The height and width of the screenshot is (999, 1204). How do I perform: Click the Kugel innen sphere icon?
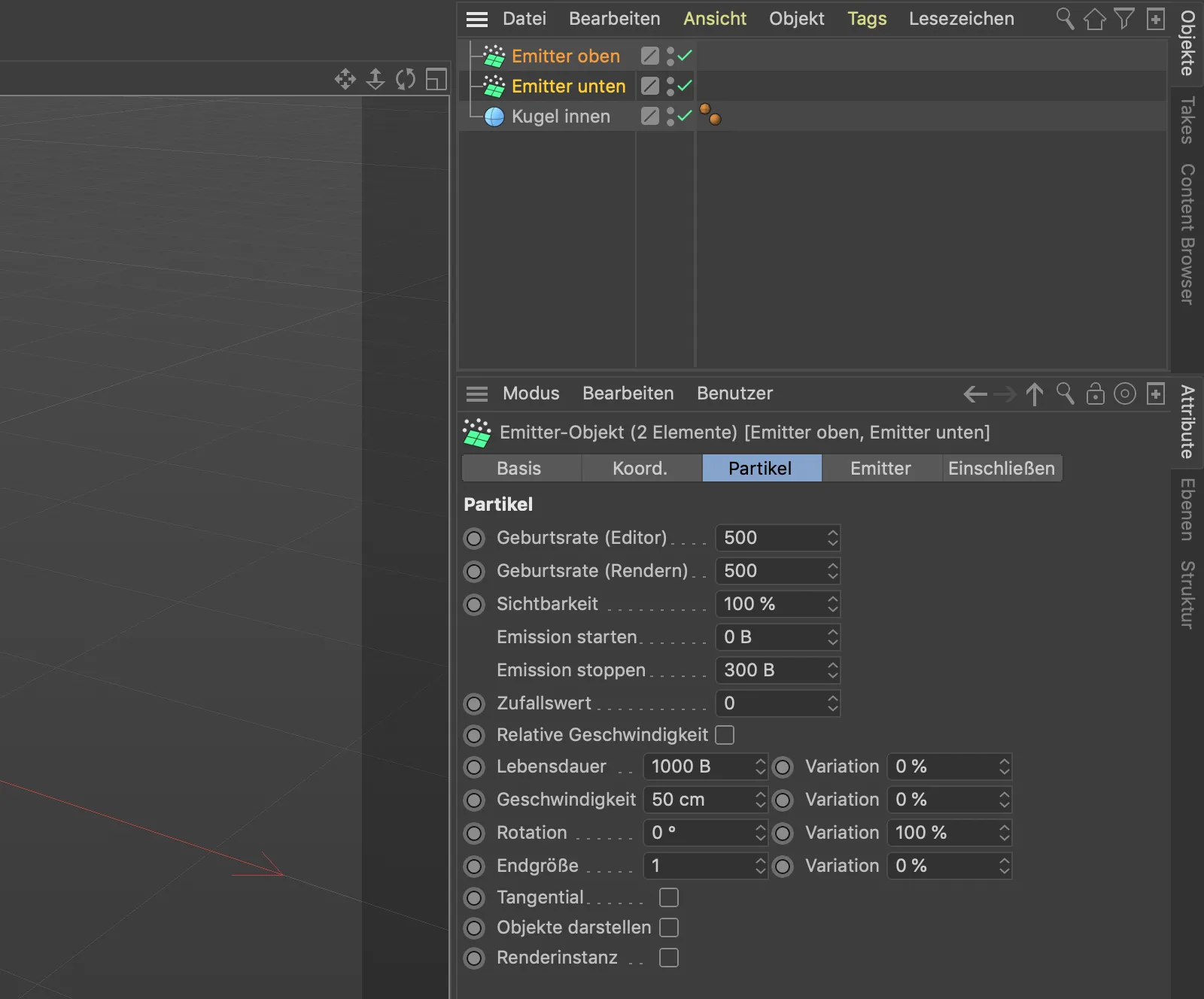tap(494, 117)
